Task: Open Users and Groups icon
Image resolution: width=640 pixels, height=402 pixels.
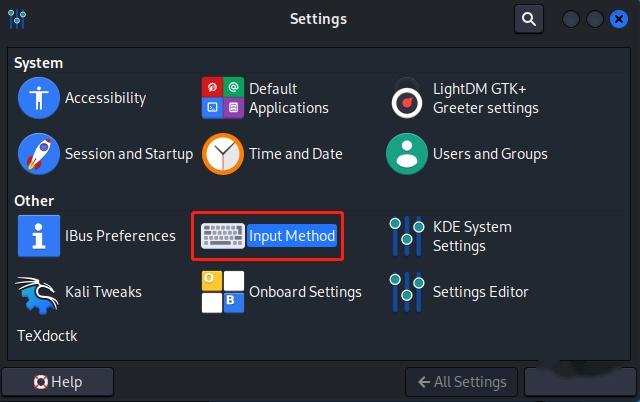Action: [x=407, y=154]
